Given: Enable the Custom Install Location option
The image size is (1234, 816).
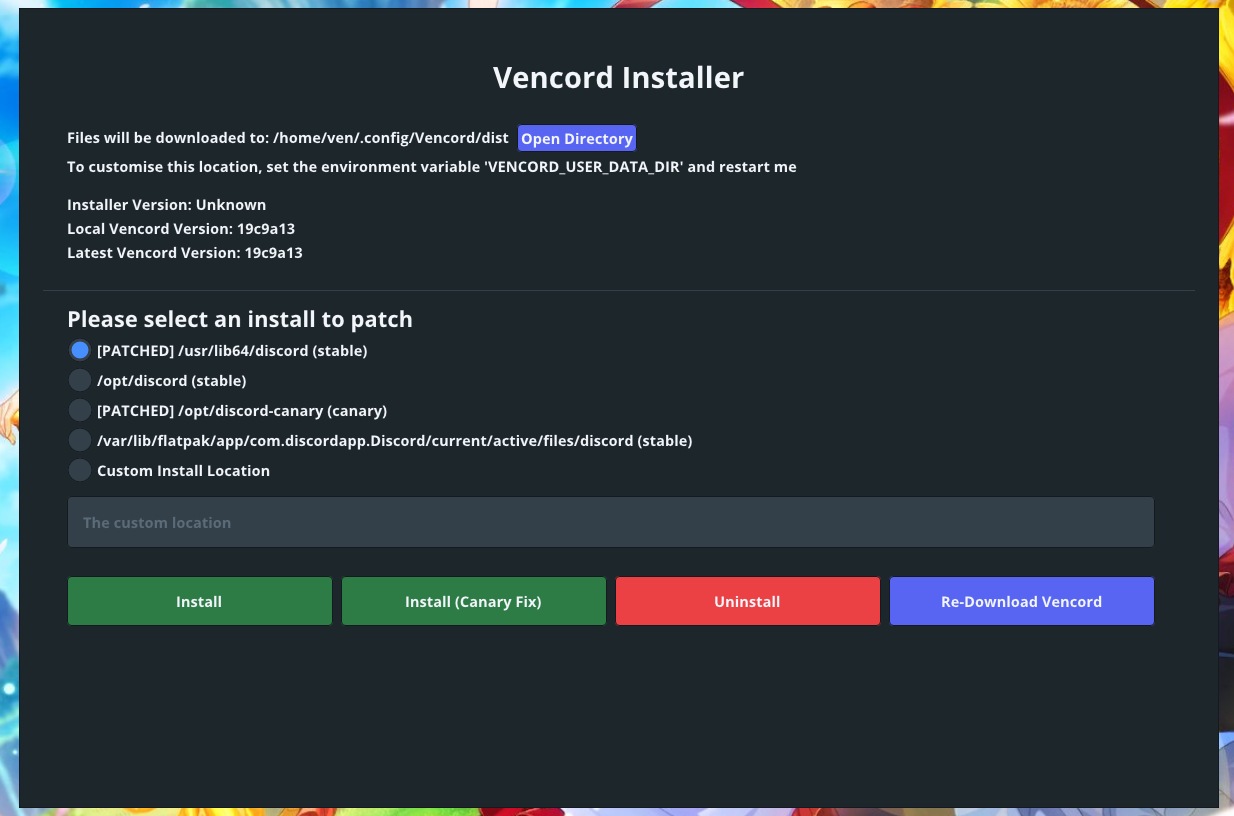Looking at the screenshot, I should point(80,470).
